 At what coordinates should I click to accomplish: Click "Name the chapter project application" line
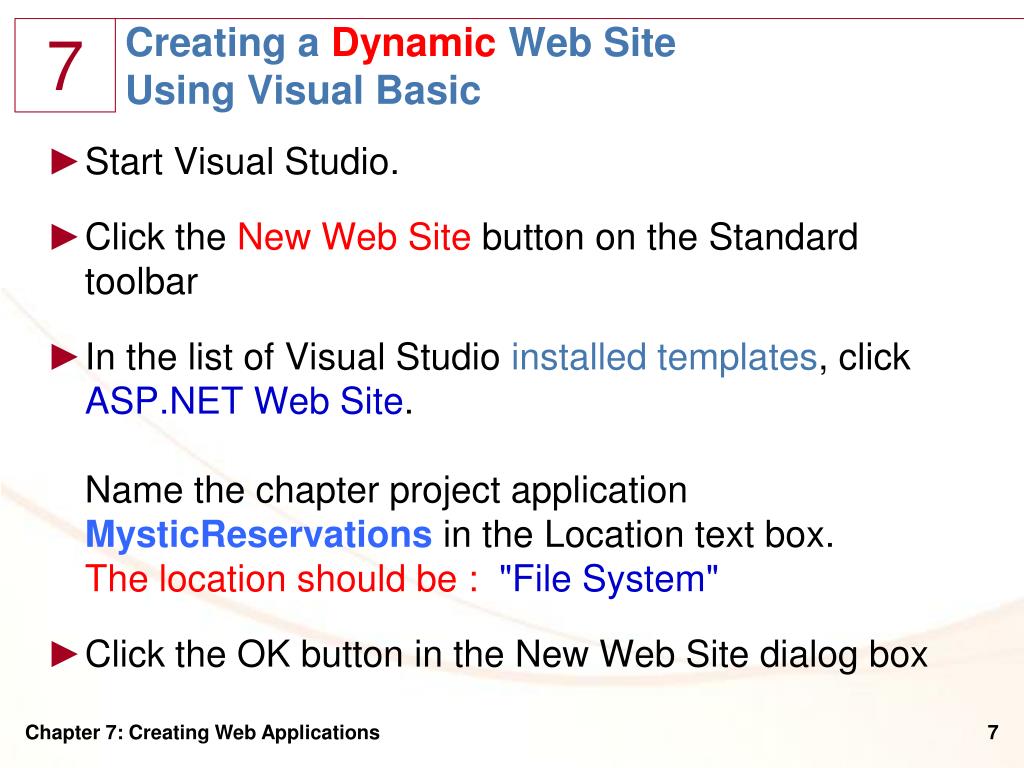(x=386, y=490)
